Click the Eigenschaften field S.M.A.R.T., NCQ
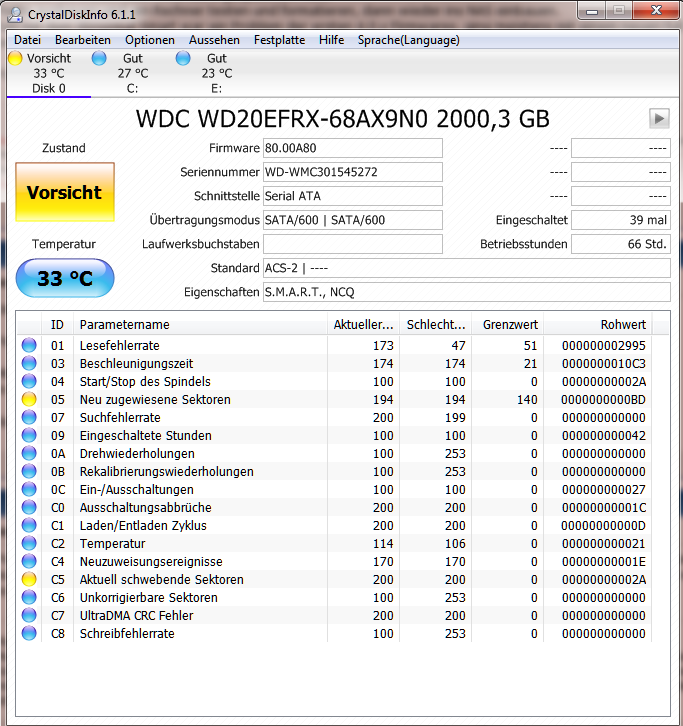Screen dimensions: 683x726 pyautogui.click(x=467, y=293)
